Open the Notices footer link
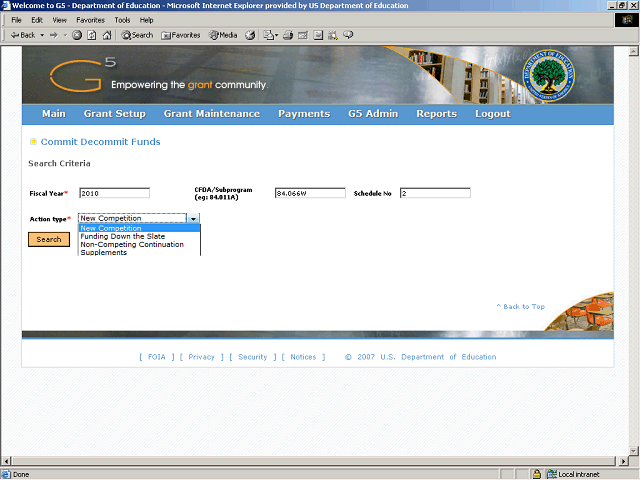Screen dimensions: 640x480 pyautogui.click(x=303, y=357)
